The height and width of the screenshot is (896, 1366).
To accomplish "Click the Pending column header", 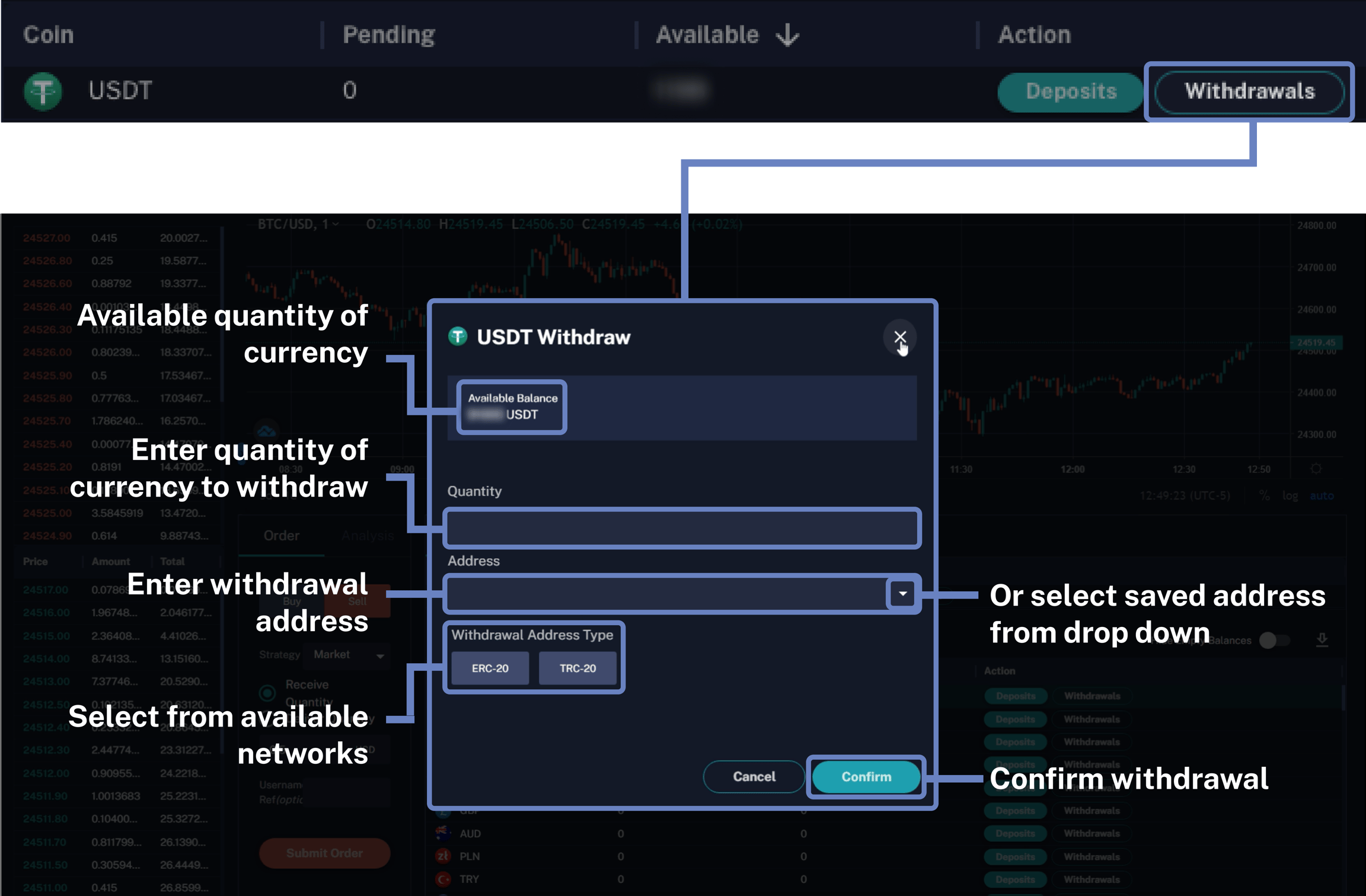I will (x=389, y=35).
